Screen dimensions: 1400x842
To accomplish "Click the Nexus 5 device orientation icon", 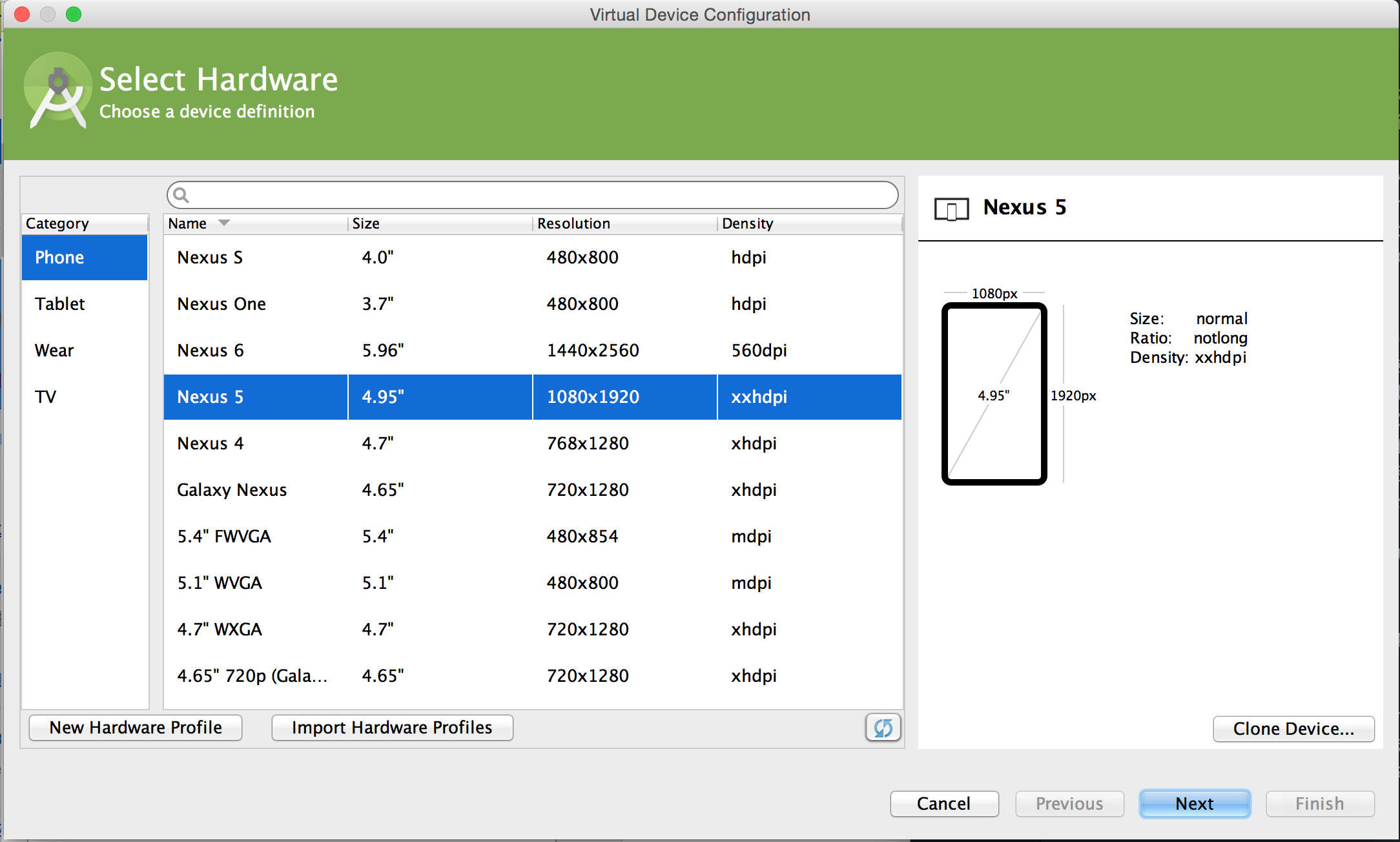I will click(x=951, y=209).
